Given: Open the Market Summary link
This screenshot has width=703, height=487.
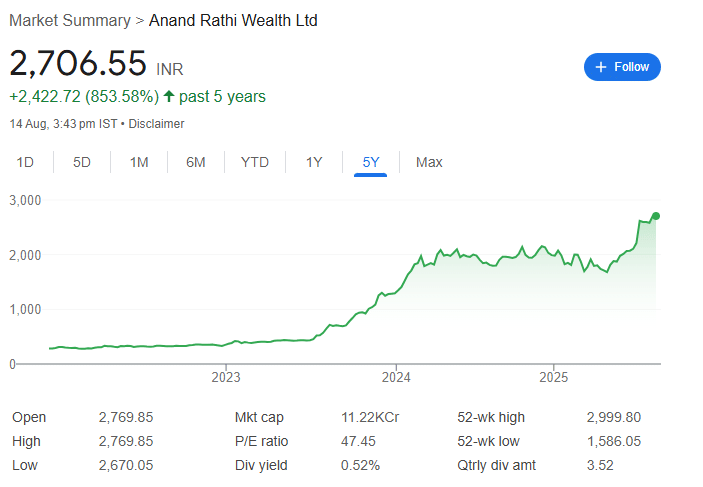Looking at the screenshot, I should [70, 21].
